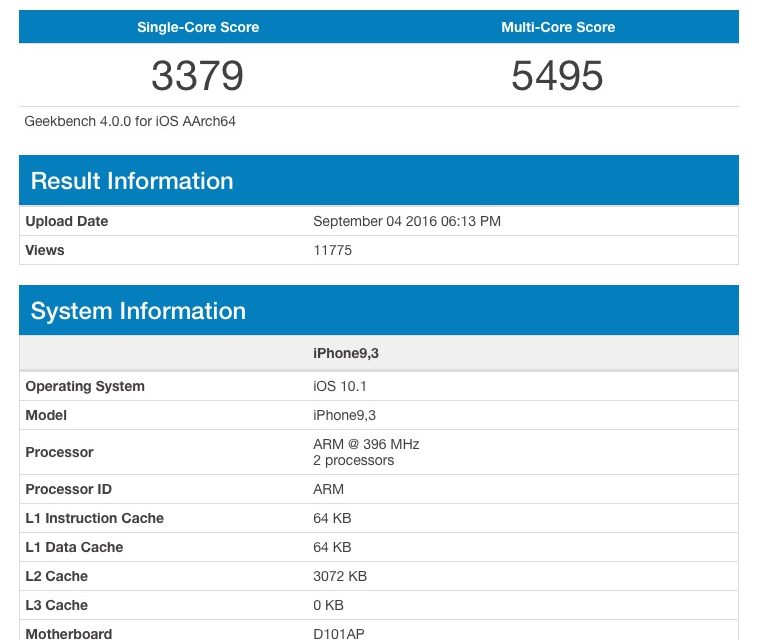
Task: Select the Model value iPhone9,3
Action: click(344, 415)
